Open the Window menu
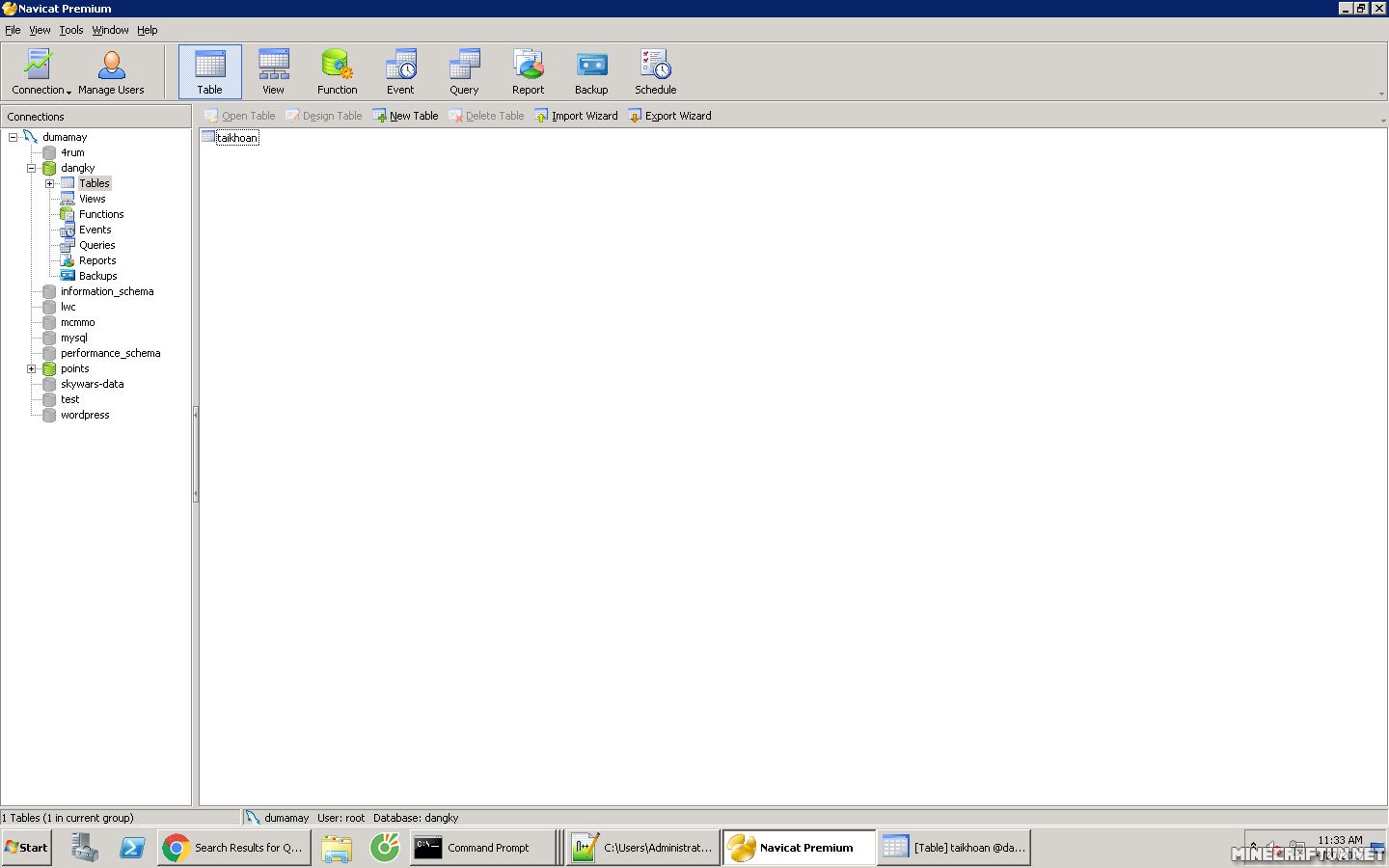Image resolution: width=1389 pixels, height=868 pixels. 110,30
